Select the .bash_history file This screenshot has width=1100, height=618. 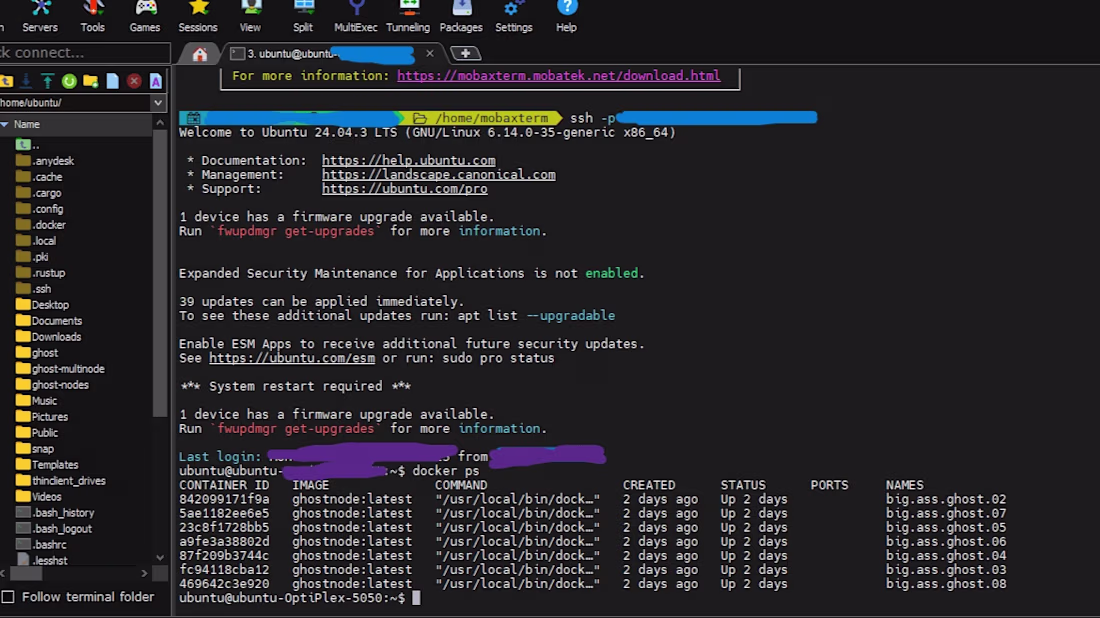(x=55, y=513)
